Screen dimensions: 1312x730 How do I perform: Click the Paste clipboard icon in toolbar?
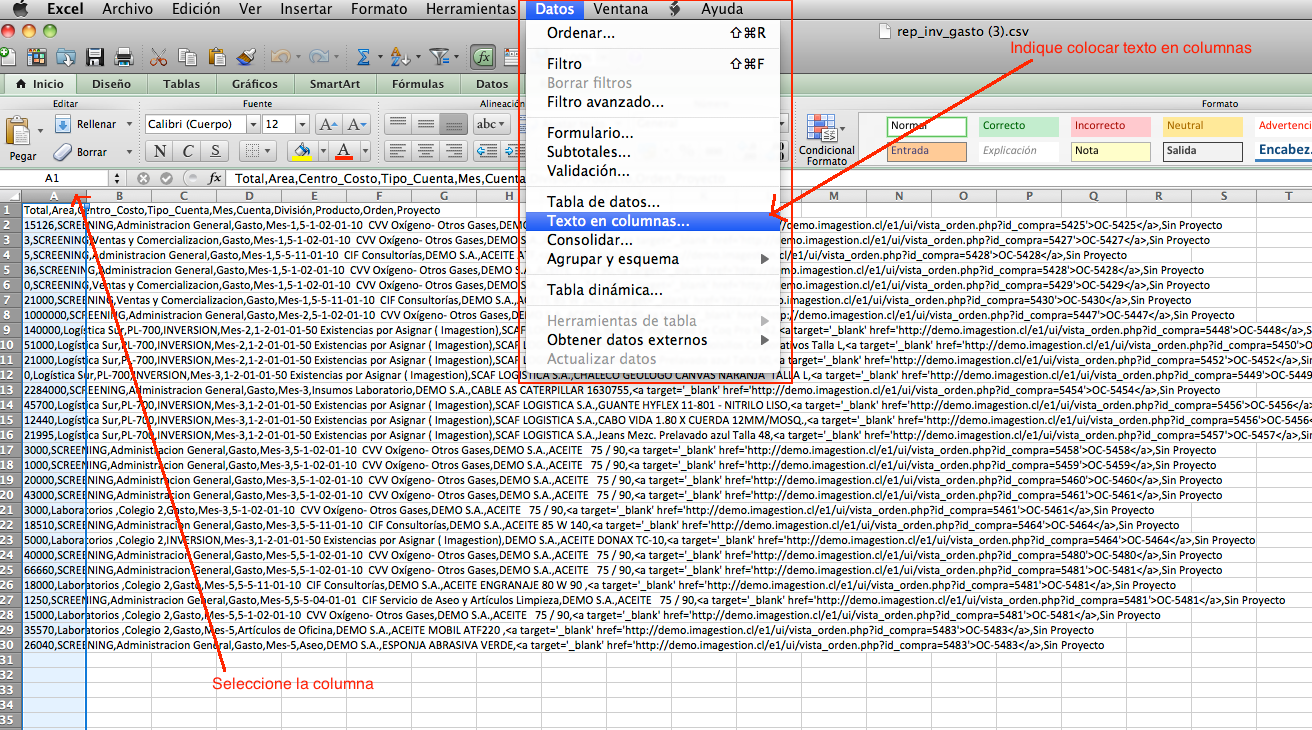[217, 57]
